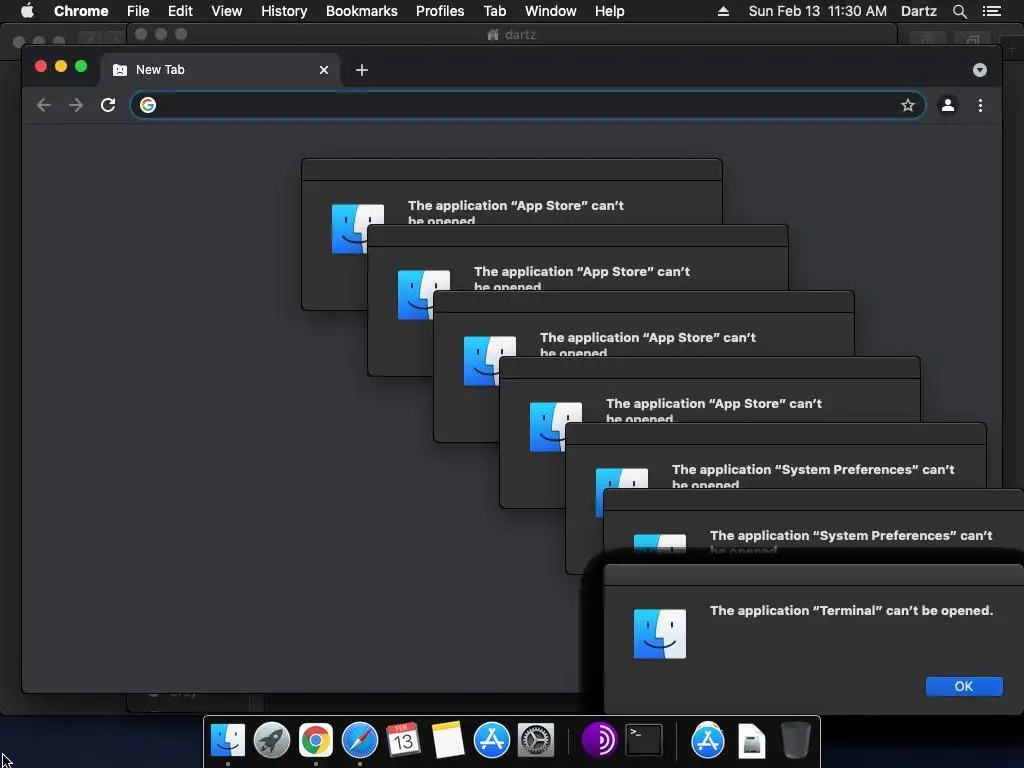Click the 'Terminal can't be opened' message
1024x768 pixels.
pos(851,611)
